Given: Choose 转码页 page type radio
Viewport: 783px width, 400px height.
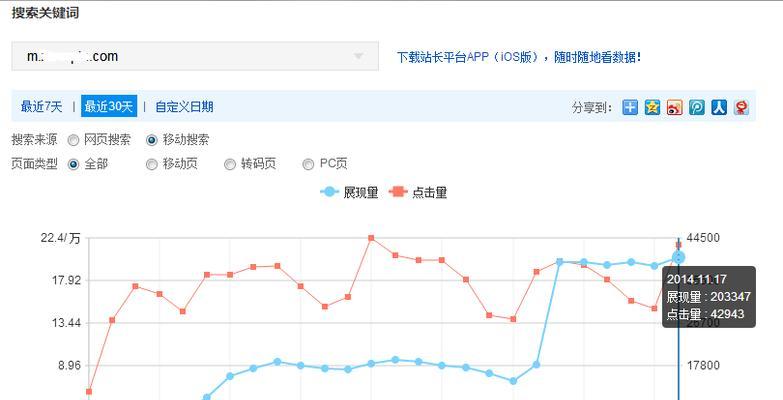Looking at the screenshot, I should coord(230,164).
